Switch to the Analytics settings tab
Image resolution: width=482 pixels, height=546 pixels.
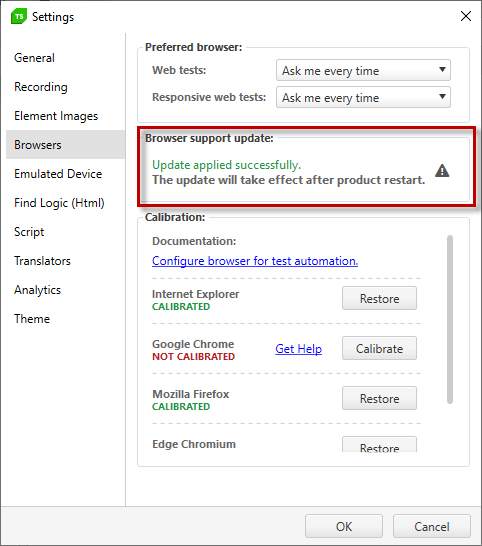tap(37, 290)
